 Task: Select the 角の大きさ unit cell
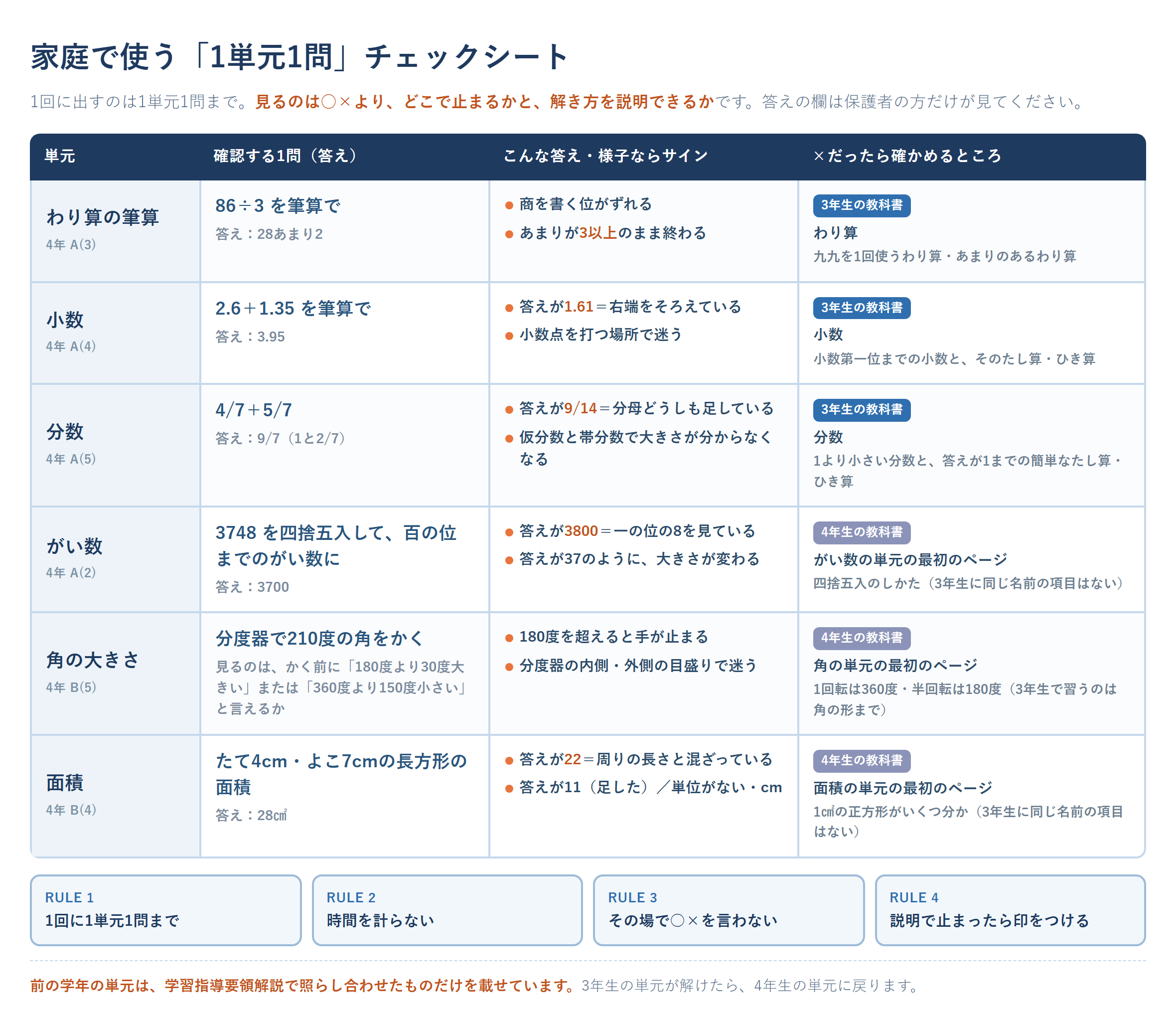click(x=115, y=674)
